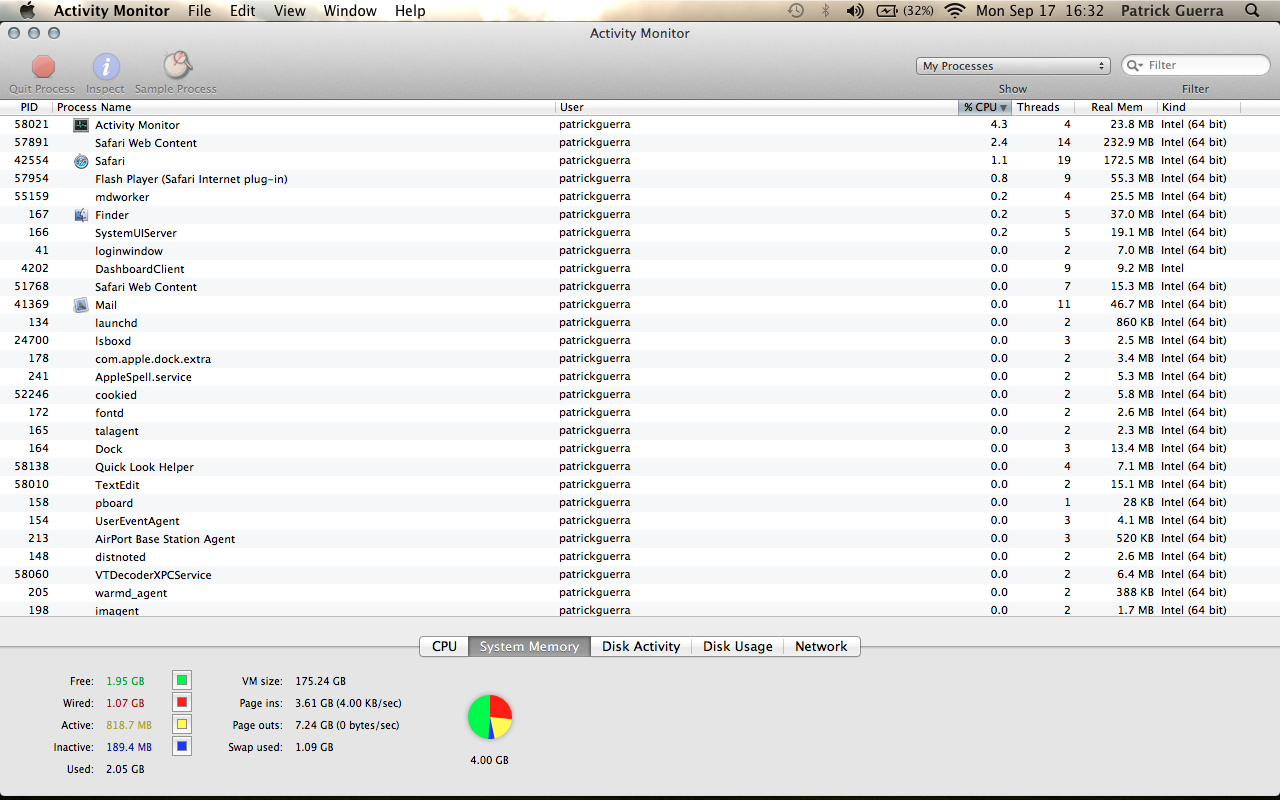
Task: Sort by % CPU column header
Action: [985, 107]
